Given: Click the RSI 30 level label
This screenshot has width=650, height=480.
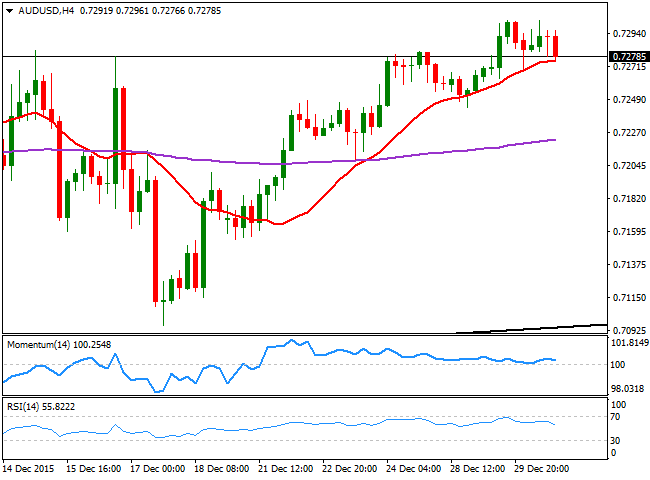Looking at the screenshot, I should click(615, 441).
